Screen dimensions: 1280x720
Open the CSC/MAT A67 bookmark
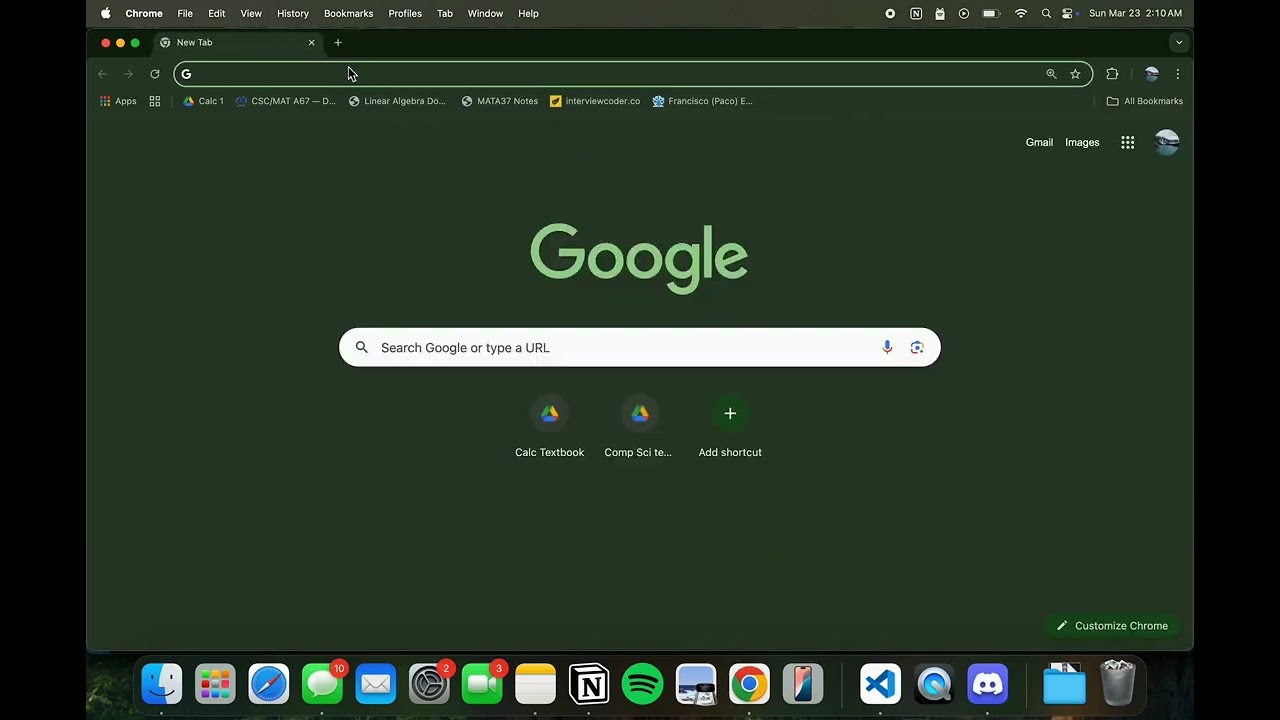tap(286, 101)
